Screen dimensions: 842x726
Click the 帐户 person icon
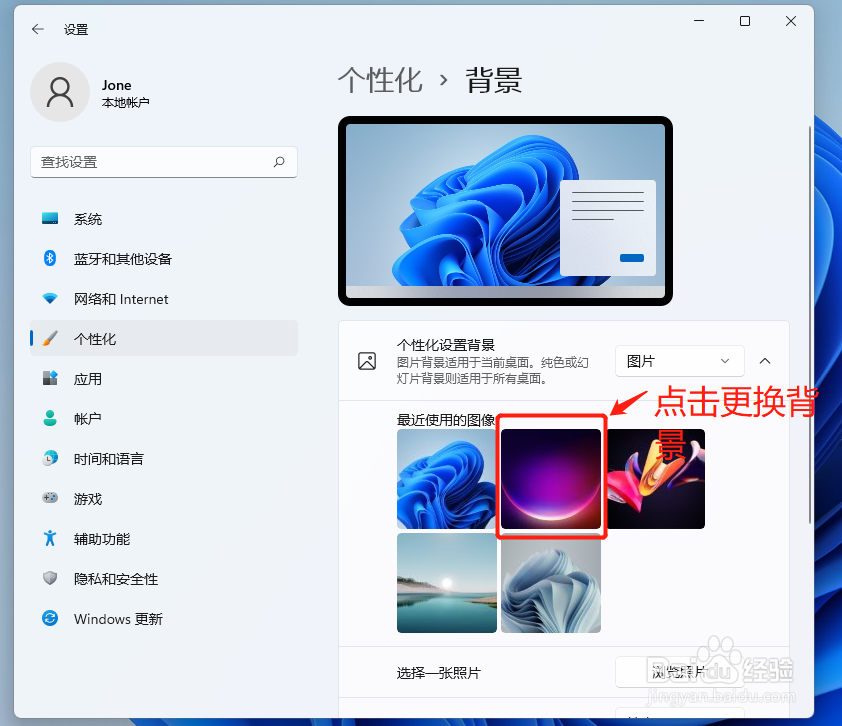pos(50,418)
